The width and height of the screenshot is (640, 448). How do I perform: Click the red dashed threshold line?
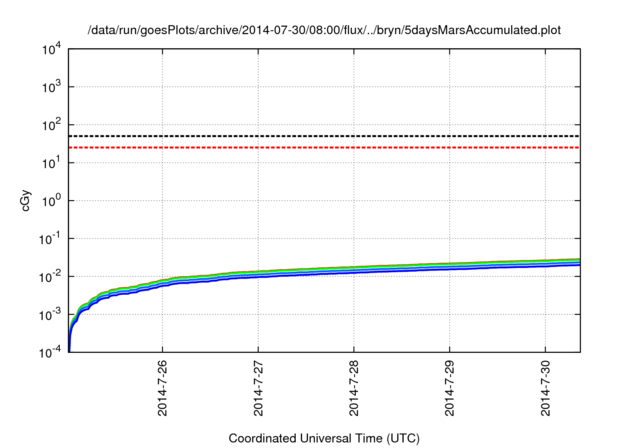tap(324, 148)
